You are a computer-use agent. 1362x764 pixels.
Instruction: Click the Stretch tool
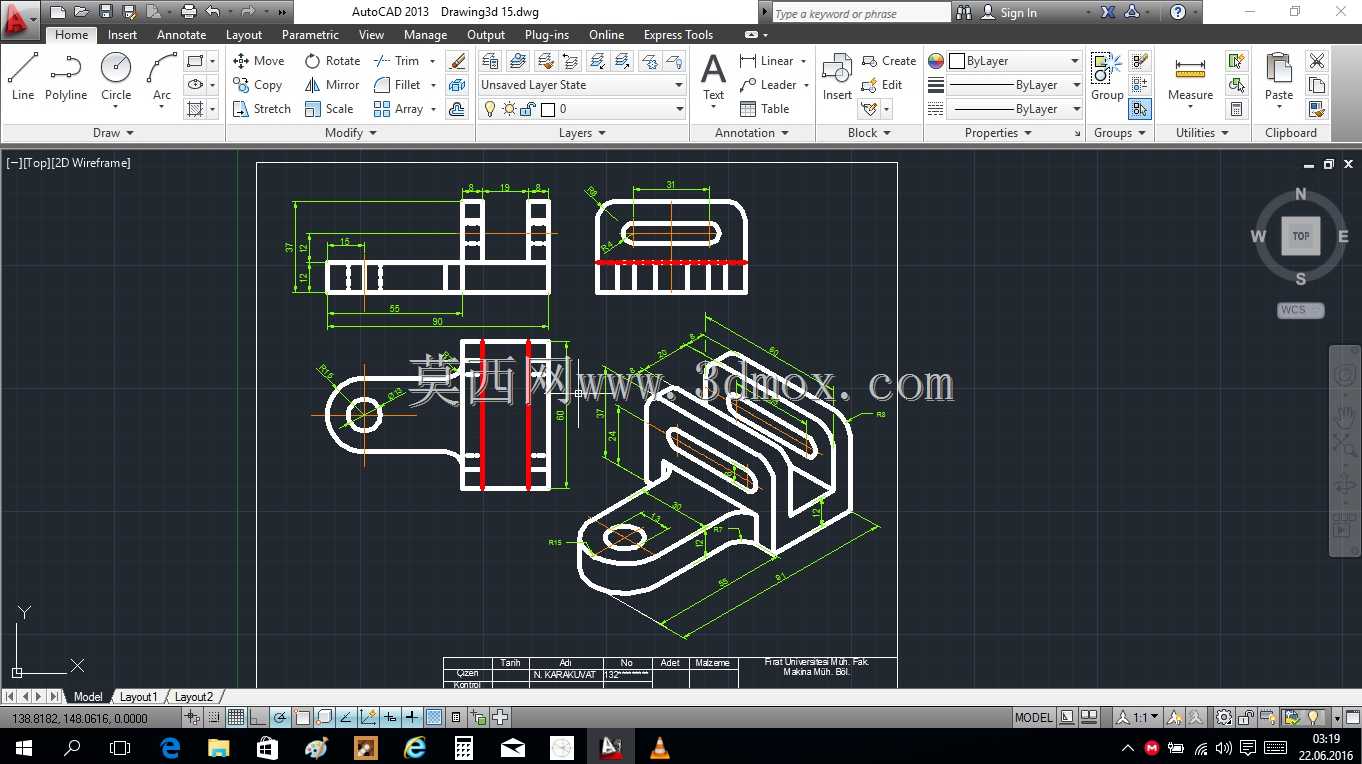(262, 109)
